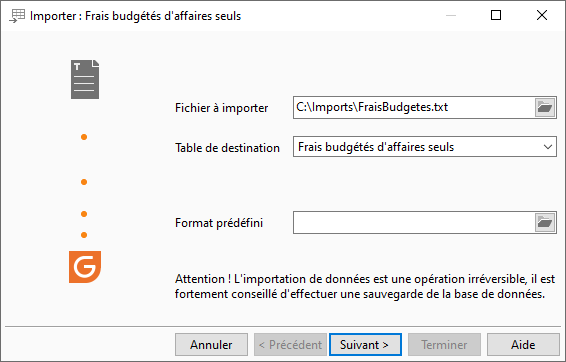Expand the Table de destination dropdown arrow

click(548, 147)
